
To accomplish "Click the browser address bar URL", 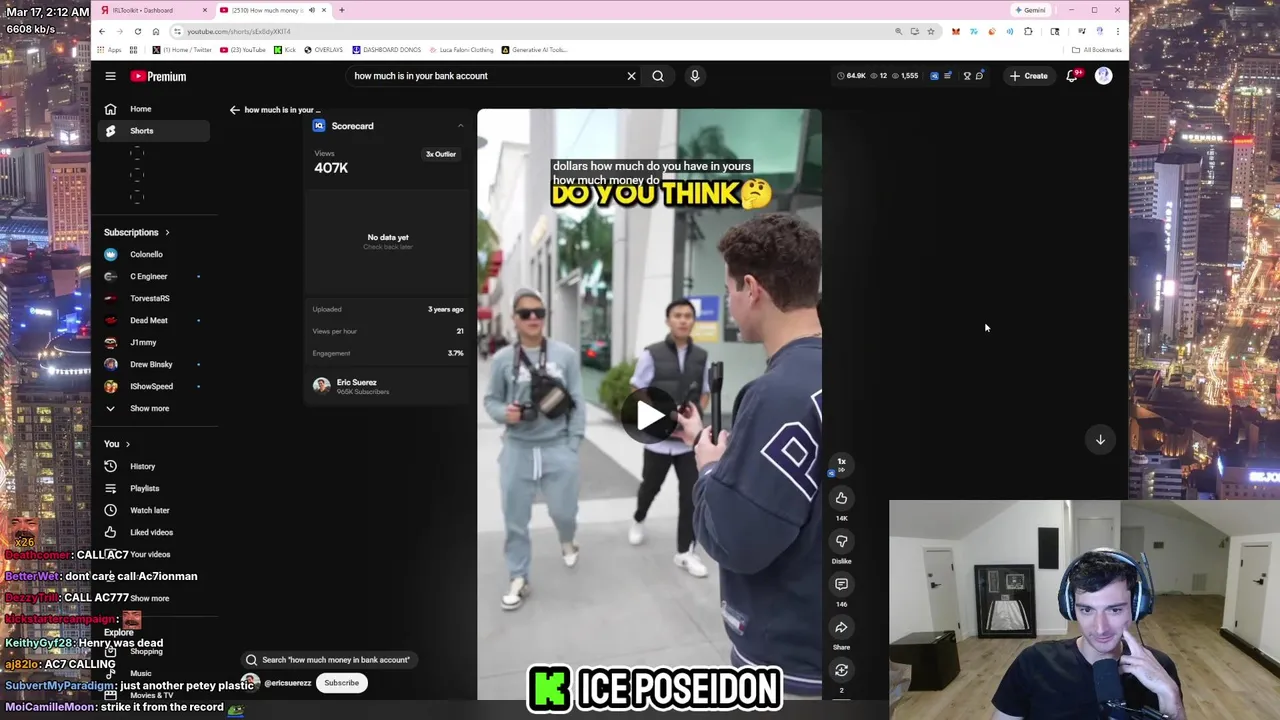I will point(238,31).
